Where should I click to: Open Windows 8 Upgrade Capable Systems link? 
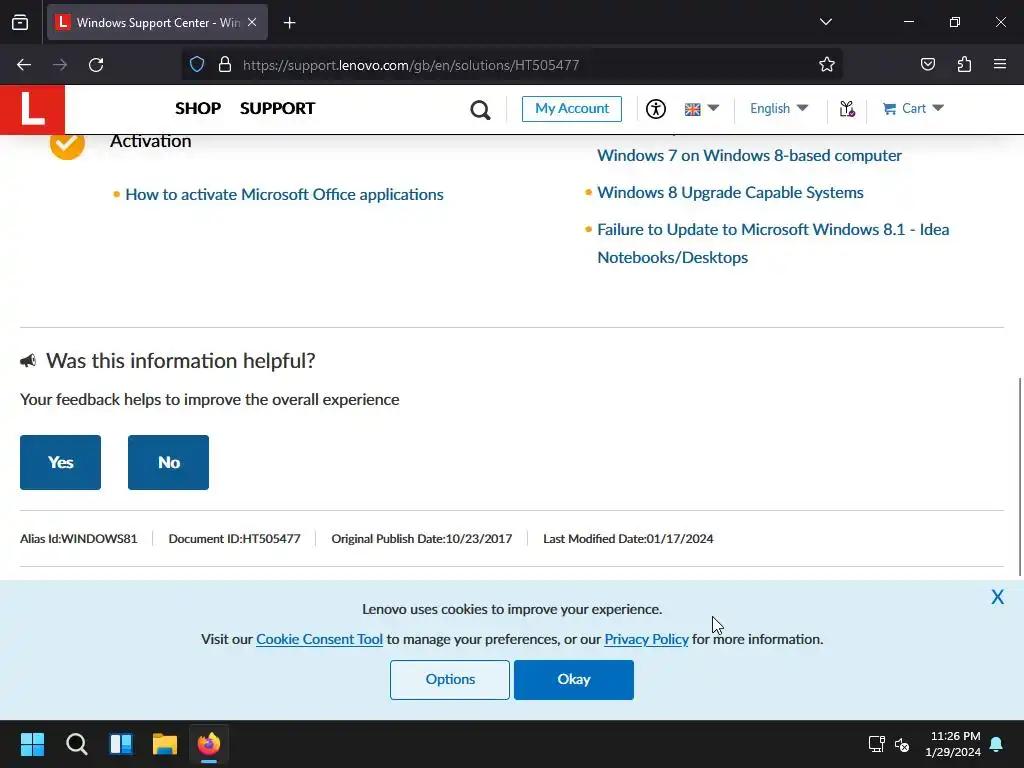(x=730, y=193)
